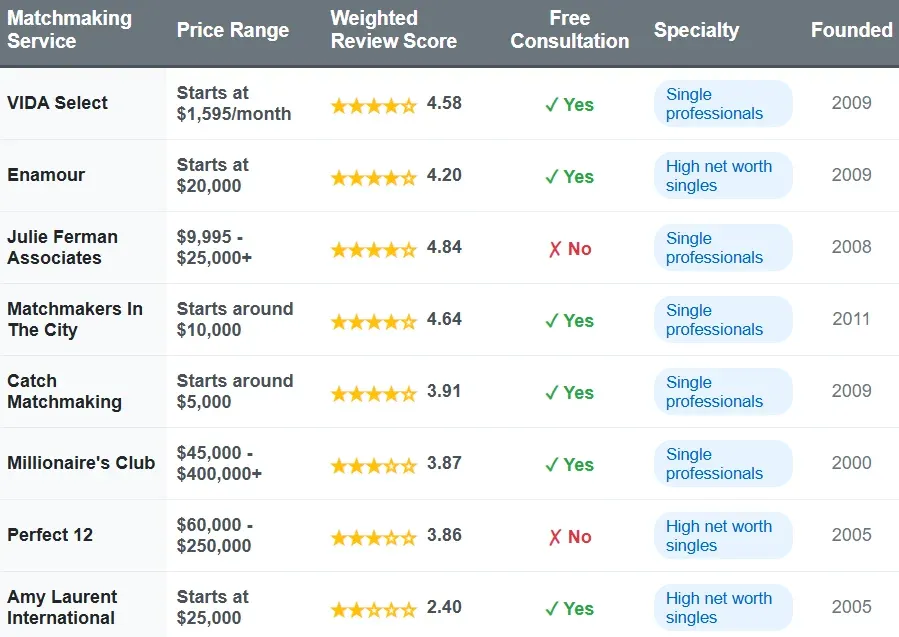
Task: Open the VIDA Select service name
Action: 57,103
